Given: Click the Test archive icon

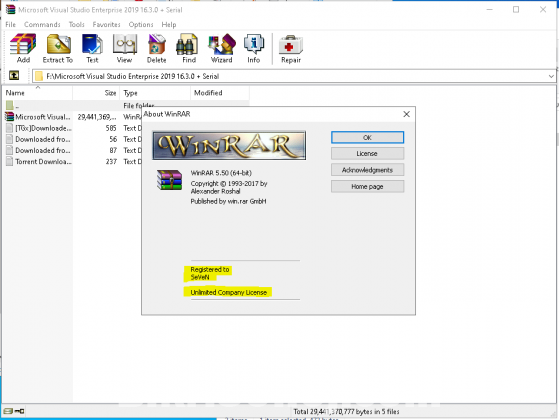Looking at the screenshot, I should (92, 44).
